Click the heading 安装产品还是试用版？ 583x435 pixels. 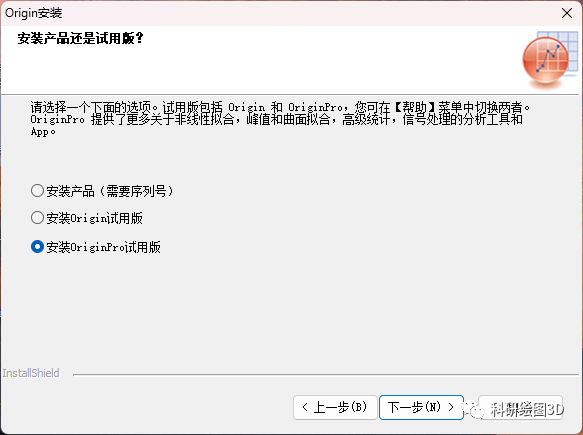coord(81,38)
